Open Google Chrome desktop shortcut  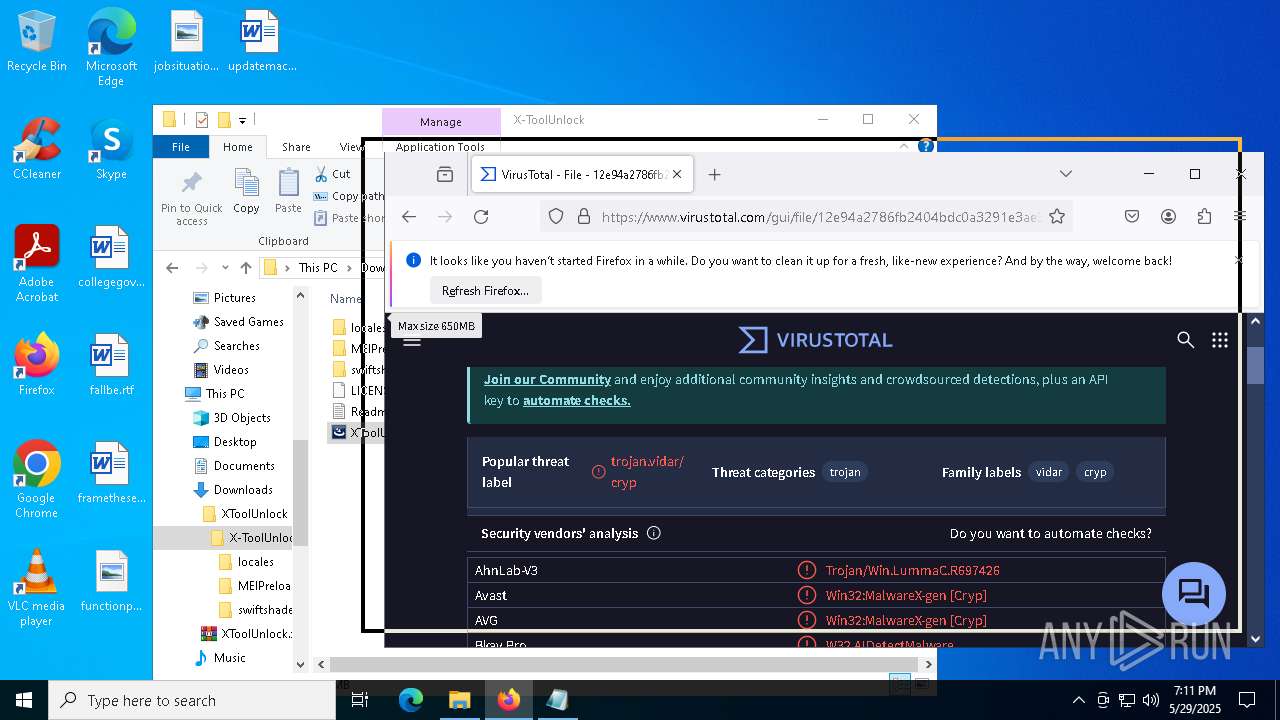coord(37,480)
